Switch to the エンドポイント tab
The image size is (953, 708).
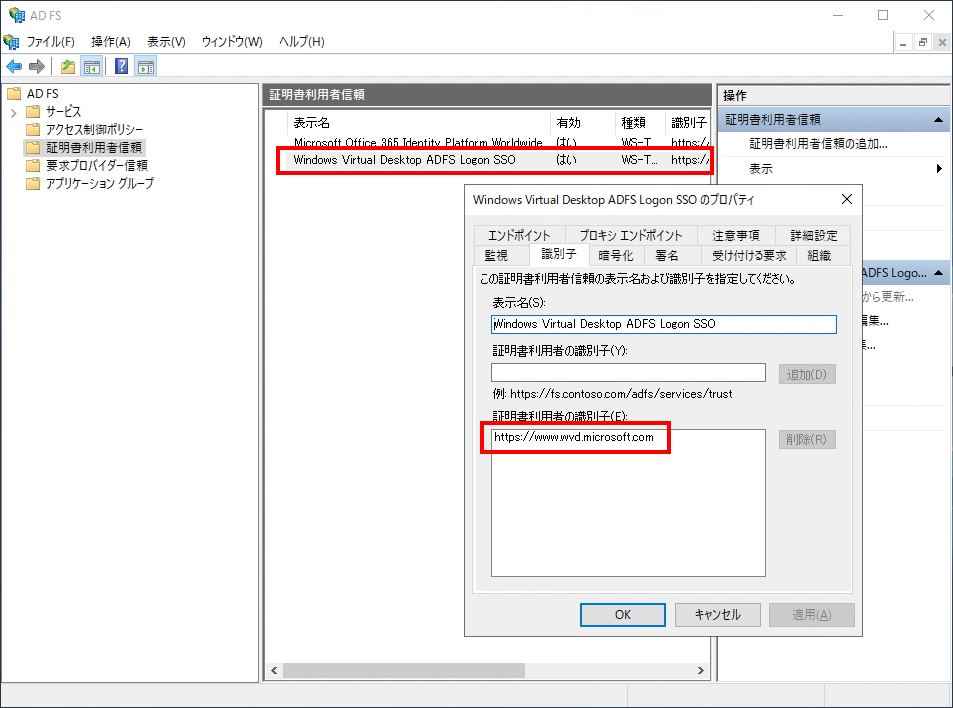(519, 235)
